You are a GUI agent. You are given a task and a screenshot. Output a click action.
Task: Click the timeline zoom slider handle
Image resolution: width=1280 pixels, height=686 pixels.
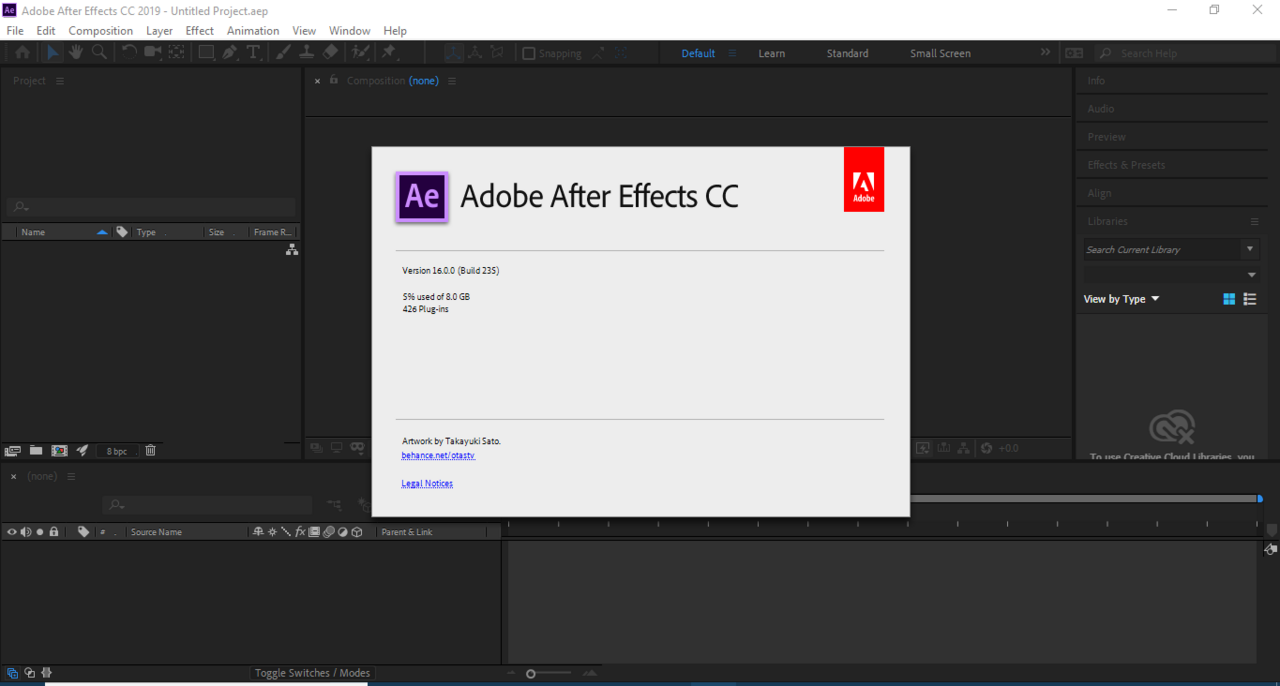pos(531,674)
